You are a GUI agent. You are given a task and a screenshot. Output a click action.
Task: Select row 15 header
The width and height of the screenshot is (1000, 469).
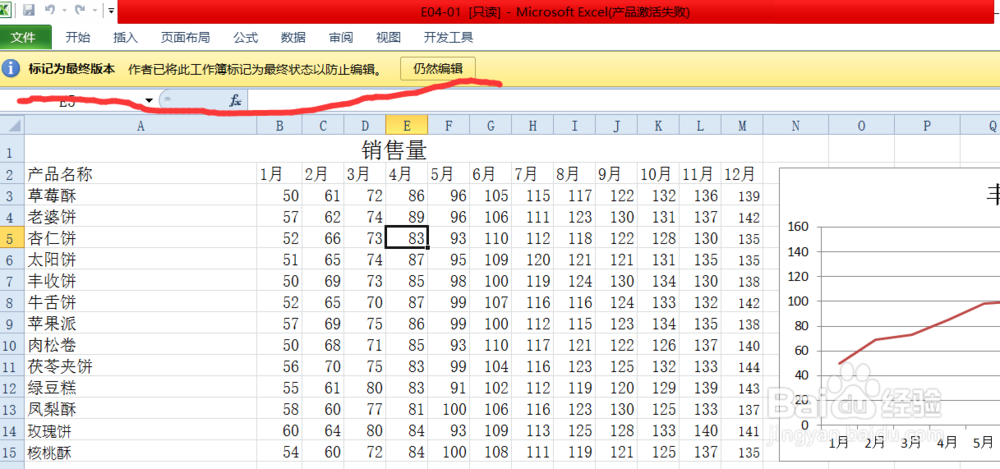[12, 453]
